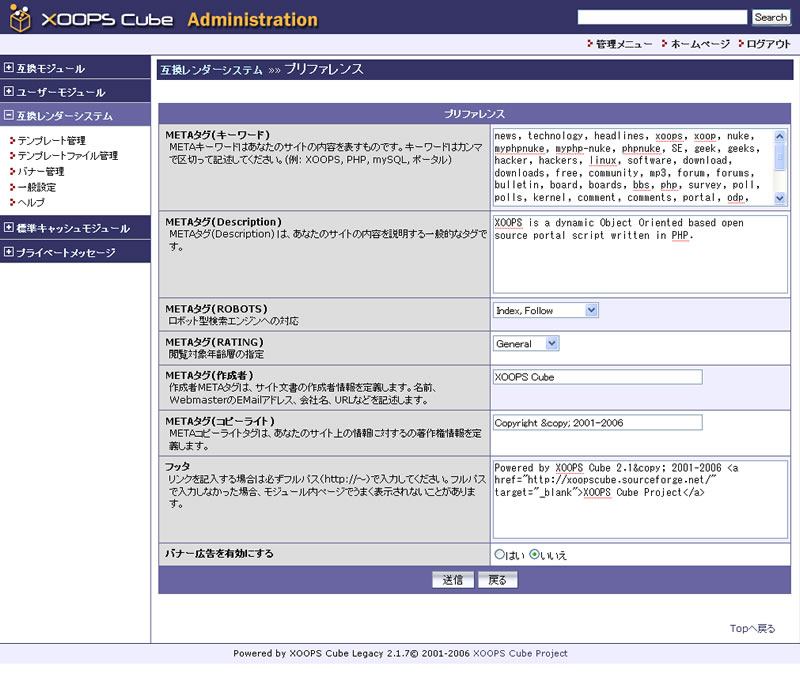800x674 pixels.
Task: Click the Topへ戻る link
Action: pyautogui.click(x=752, y=629)
